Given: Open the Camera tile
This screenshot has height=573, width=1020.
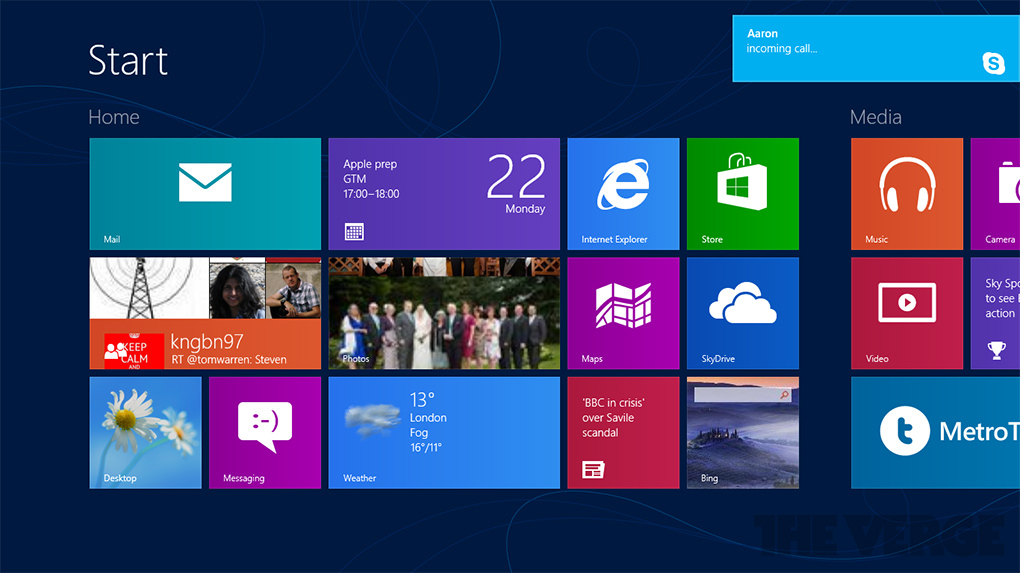Looking at the screenshot, I should tap(995, 194).
